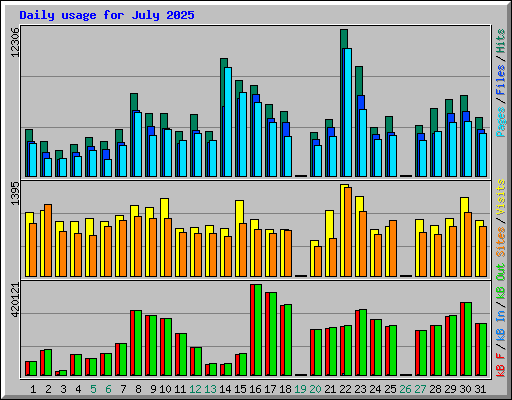Viewport: 512px width, 400px height.
Task: Click the dark green "Hits" legend label
Action: pyautogui.click(x=501, y=41)
